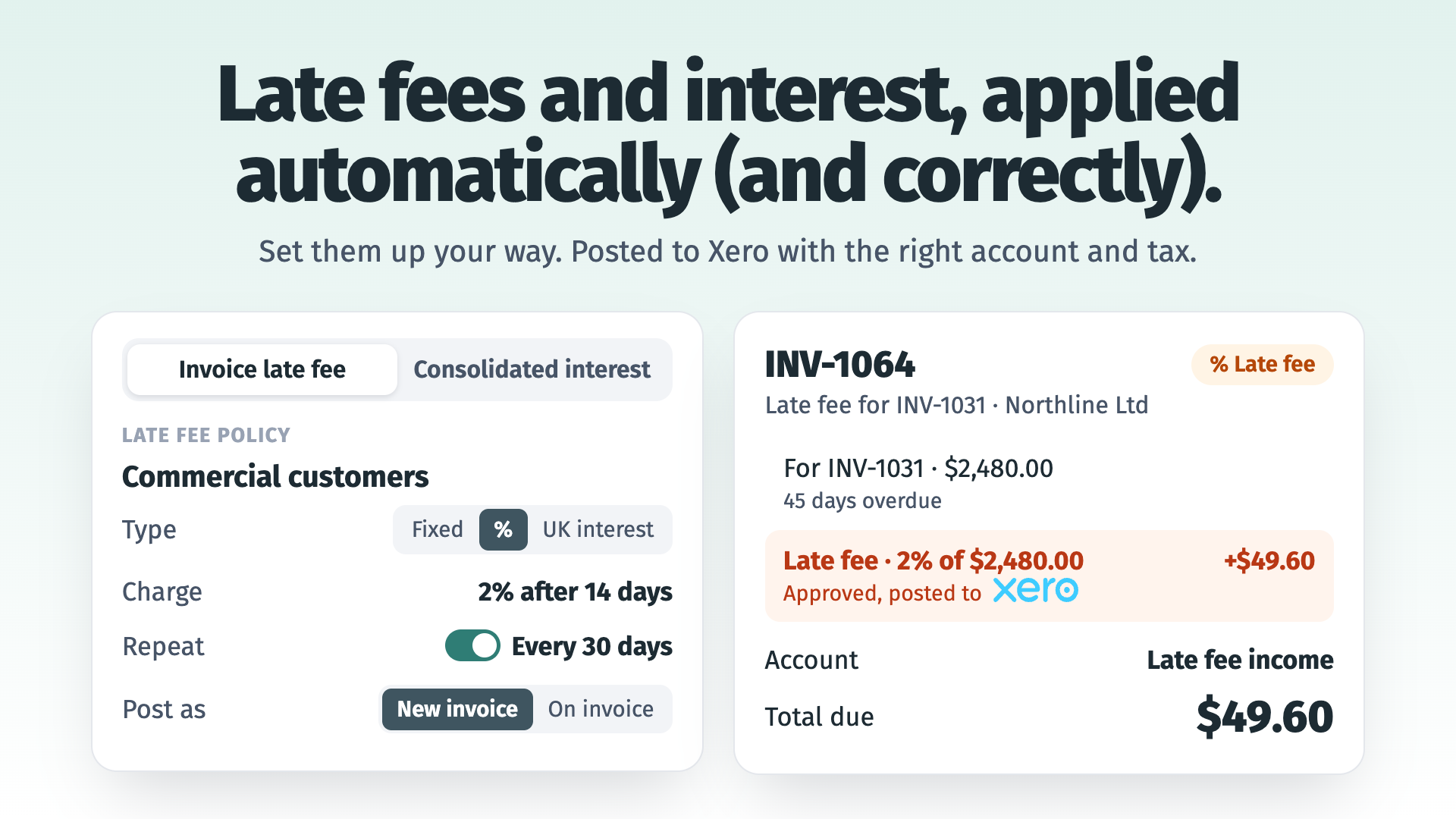
Task: Switch to the Consolidated interest tab
Action: [x=532, y=369]
